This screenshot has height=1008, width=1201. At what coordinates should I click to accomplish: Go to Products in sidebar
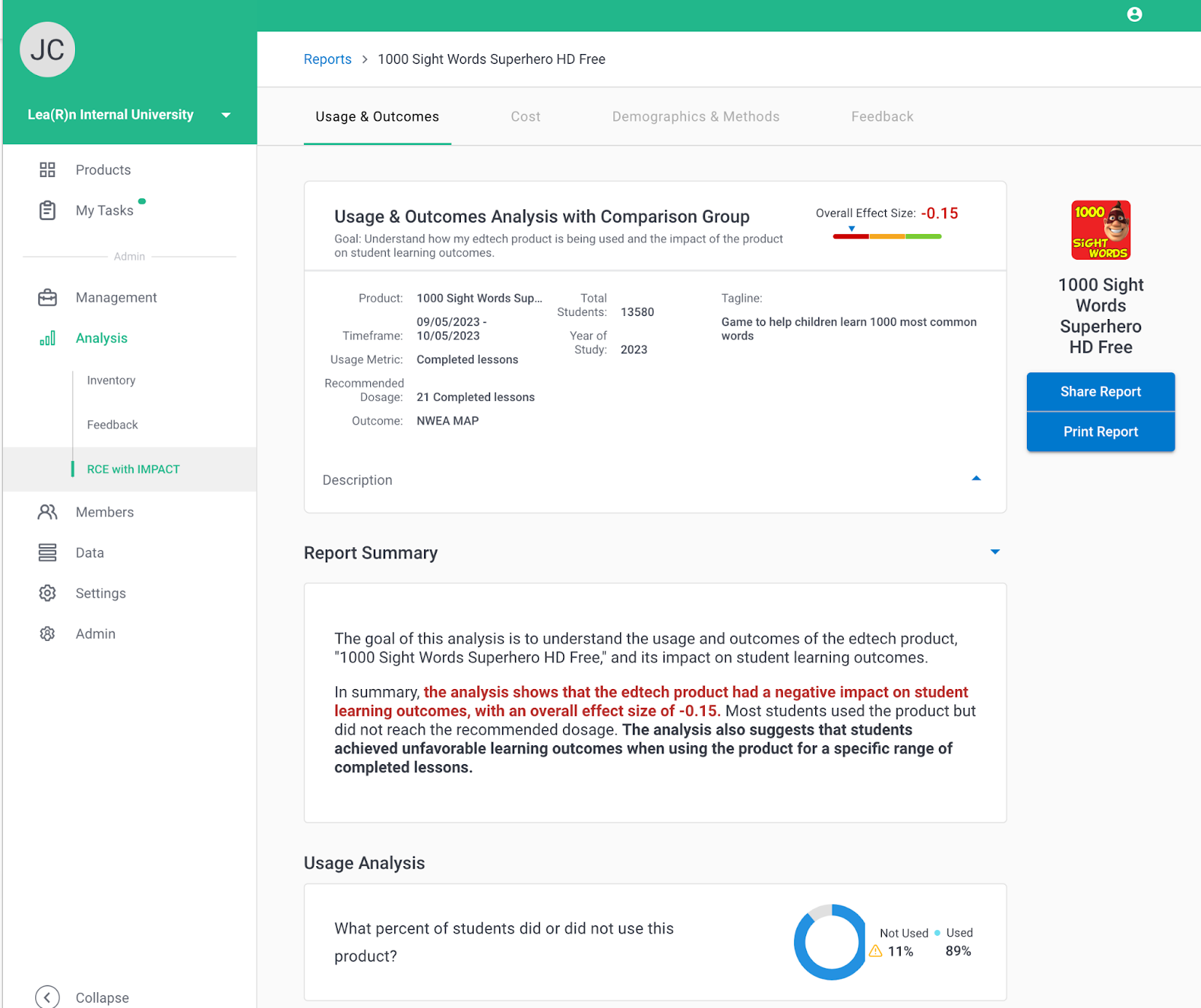tap(103, 170)
